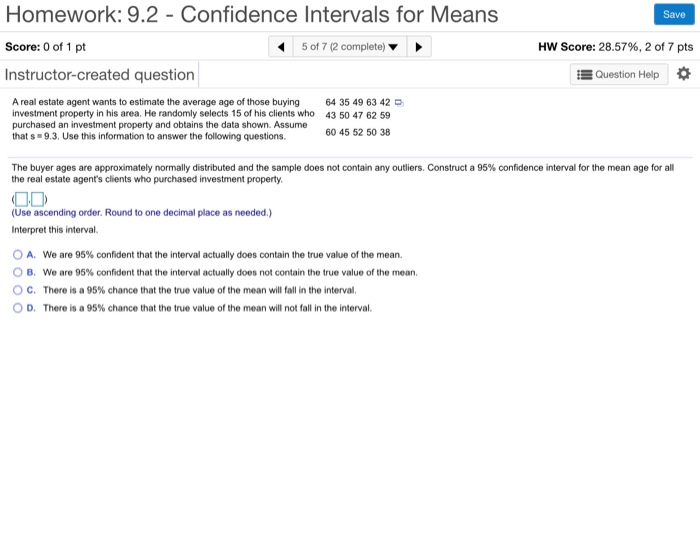
Task: Select option A does contain true mean
Action: 17,255
